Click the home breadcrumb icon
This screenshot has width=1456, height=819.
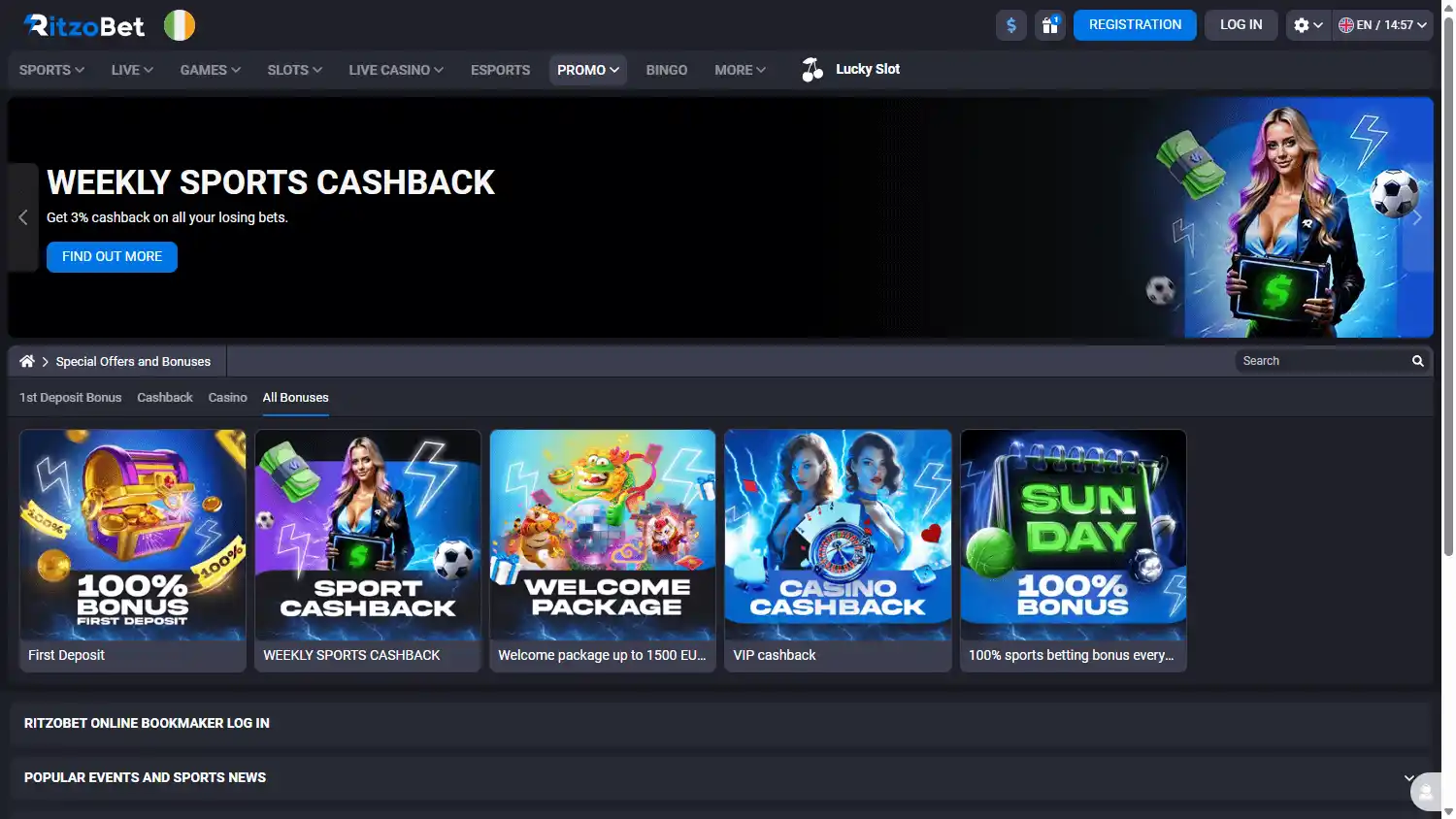click(27, 361)
